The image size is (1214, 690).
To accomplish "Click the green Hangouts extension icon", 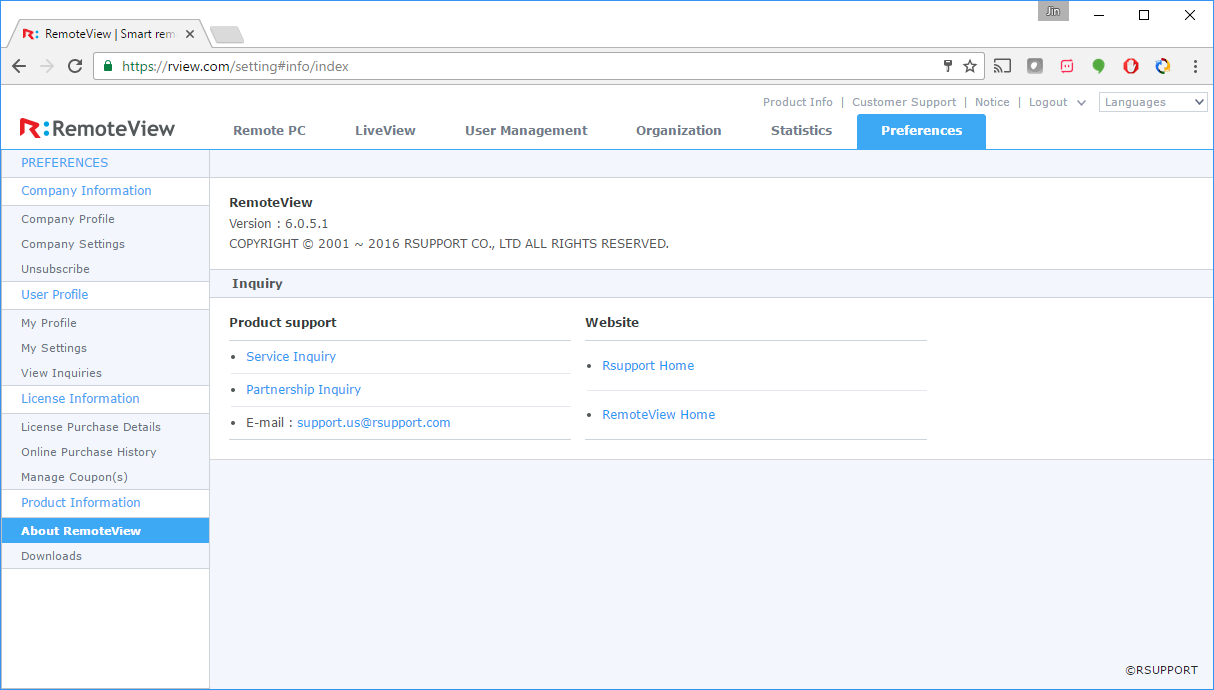I will 1098,66.
